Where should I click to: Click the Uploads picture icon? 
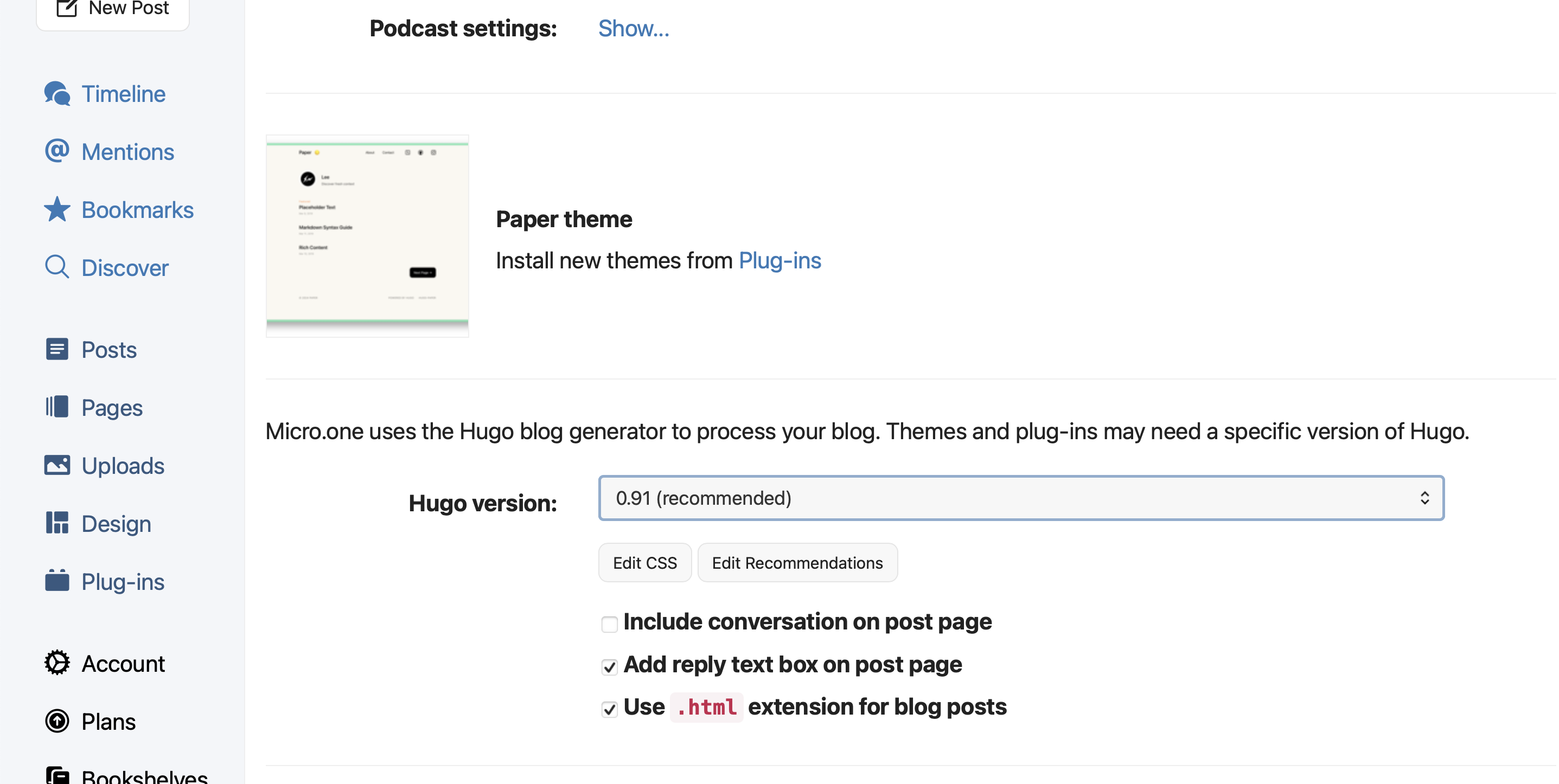(57, 465)
